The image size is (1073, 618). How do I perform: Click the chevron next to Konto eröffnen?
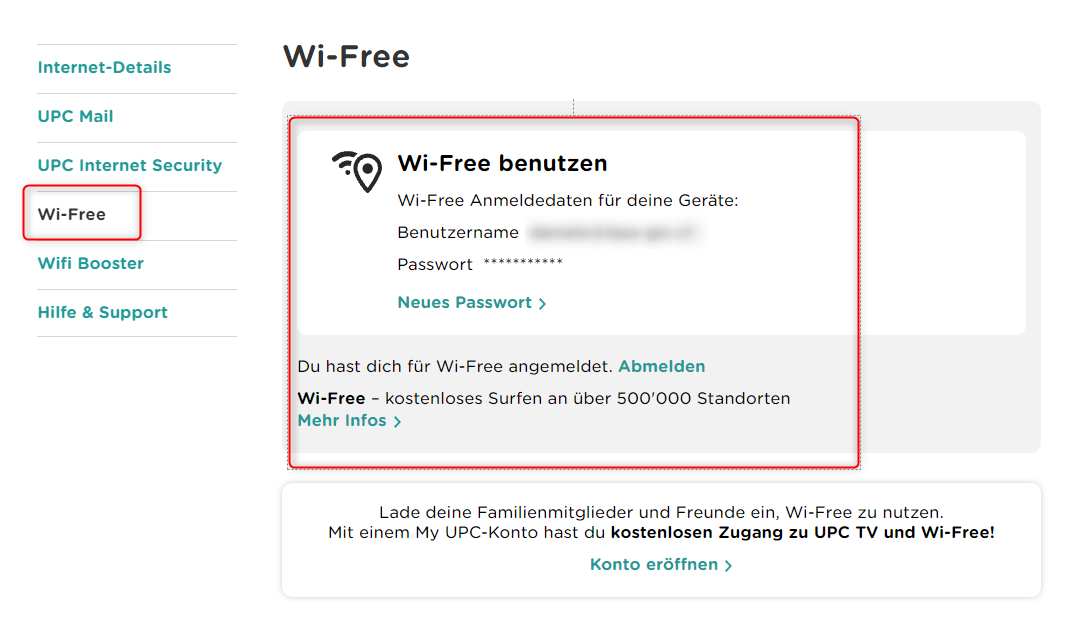[x=728, y=566]
